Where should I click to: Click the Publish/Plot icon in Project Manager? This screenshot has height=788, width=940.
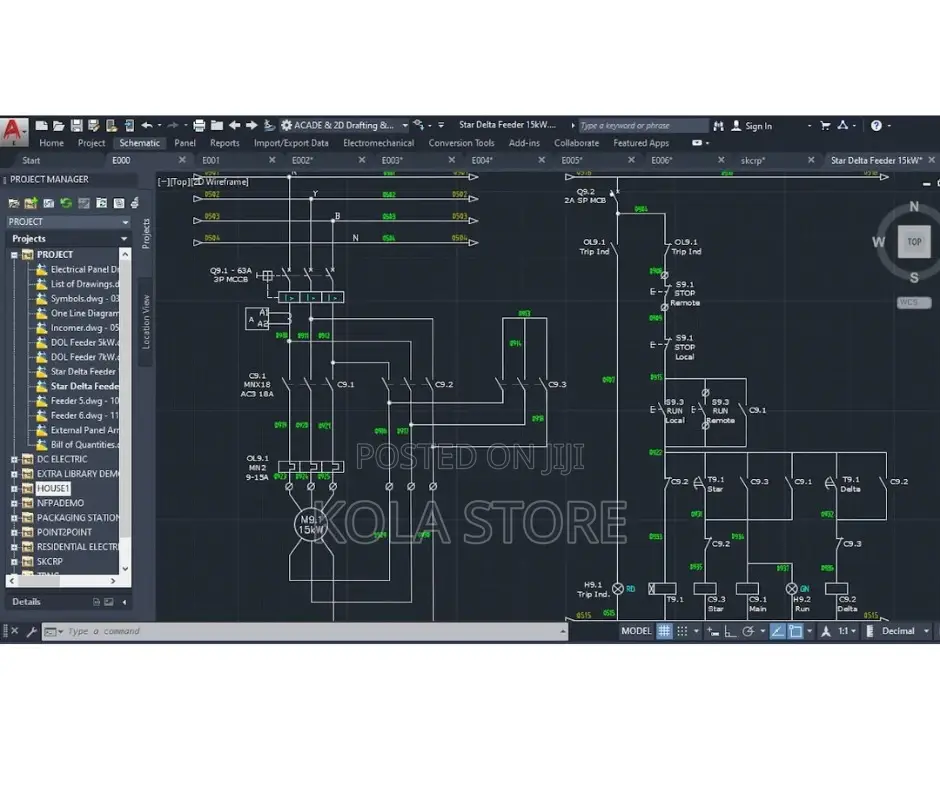coord(135,203)
